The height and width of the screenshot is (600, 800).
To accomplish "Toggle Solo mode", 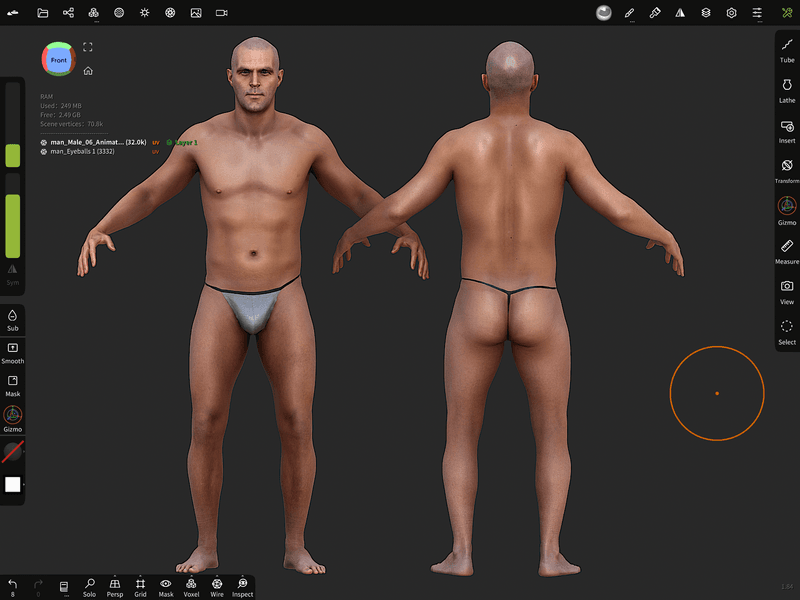I will [89, 587].
